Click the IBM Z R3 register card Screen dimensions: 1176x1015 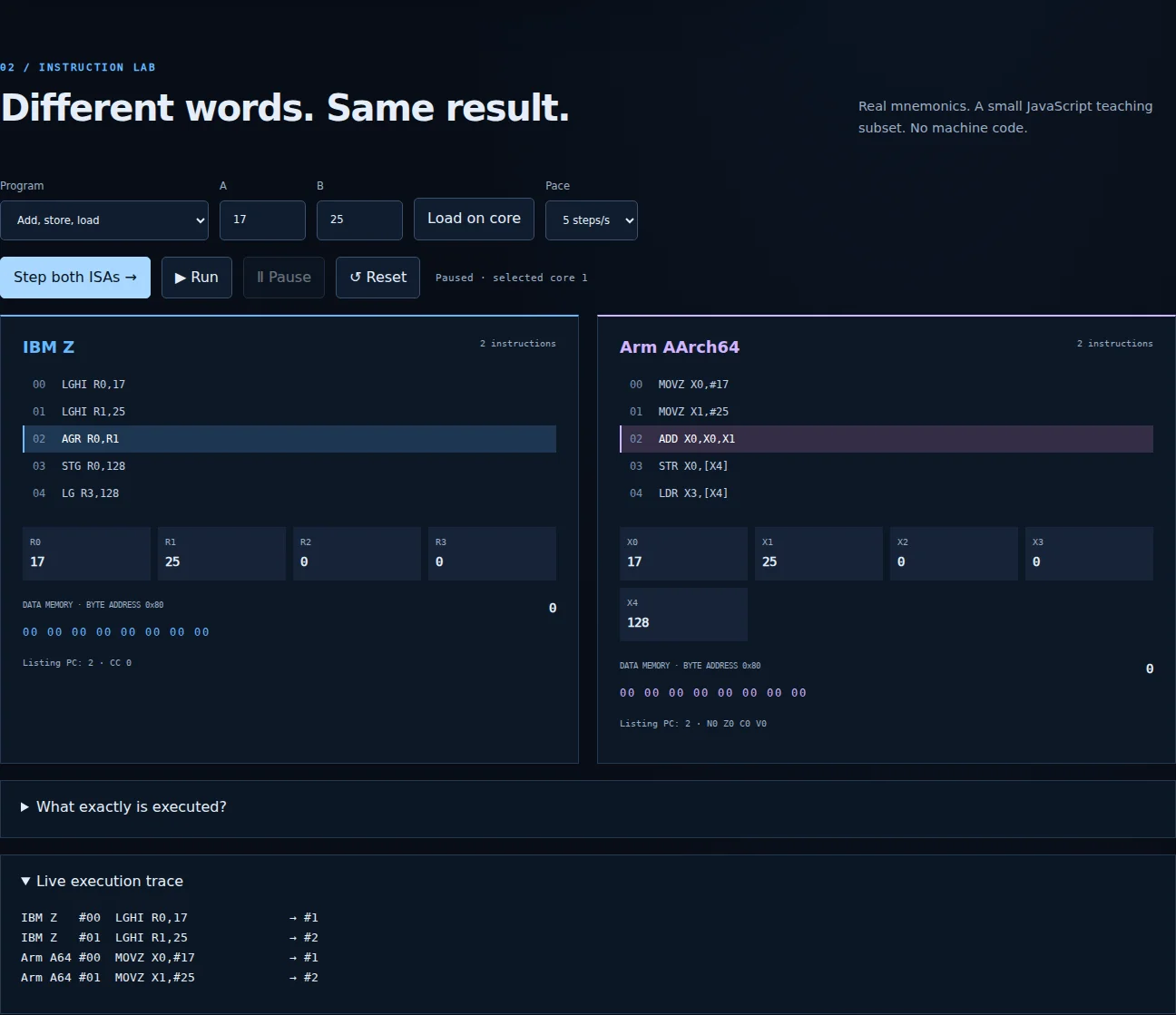492,553
